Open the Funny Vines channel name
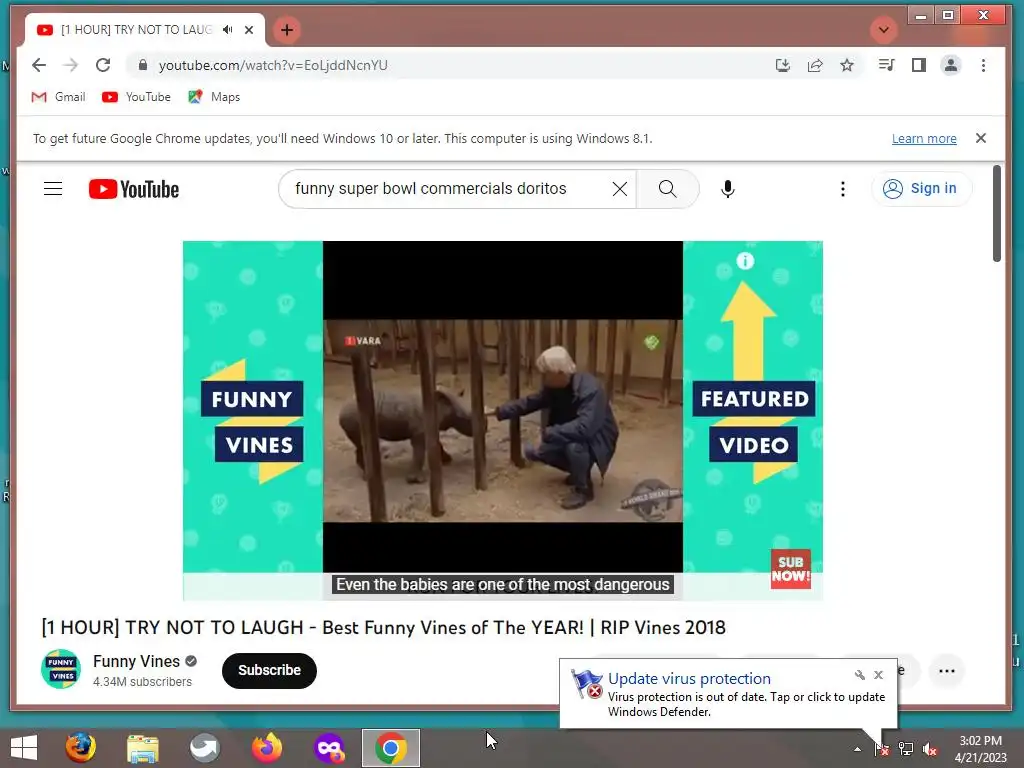This screenshot has width=1024, height=768. [136, 661]
